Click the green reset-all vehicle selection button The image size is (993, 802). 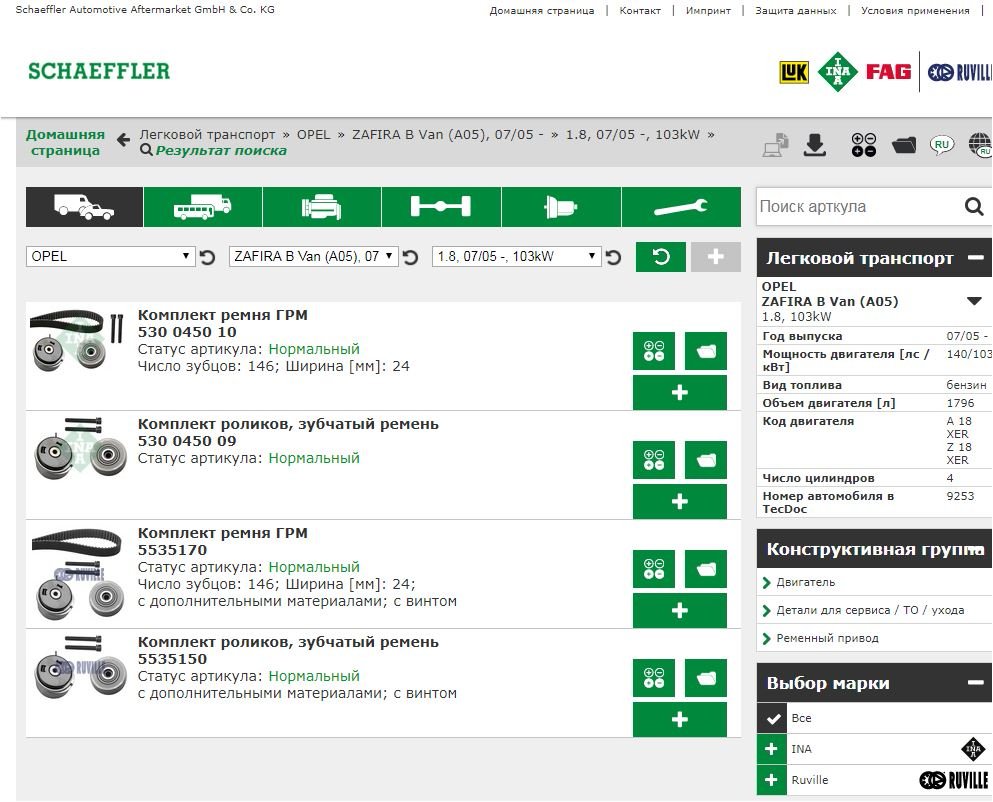661,257
